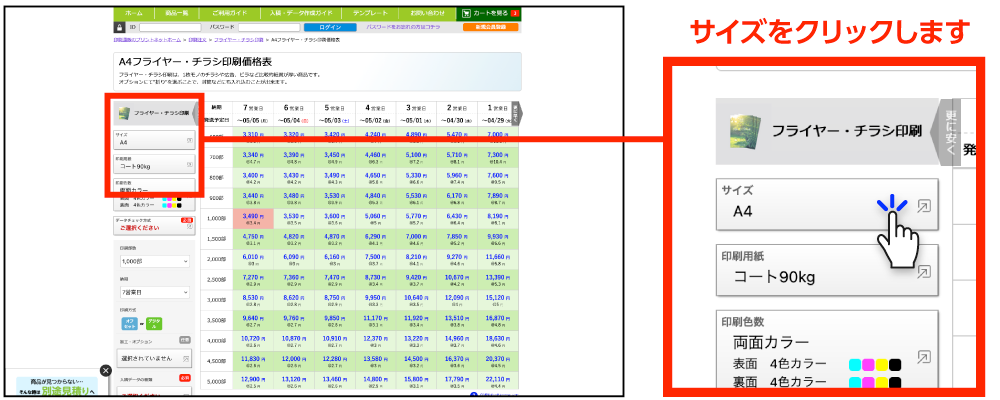Select the 18,630円 price in the 4,000部 row
The image size is (1000, 400).
(499, 341)
